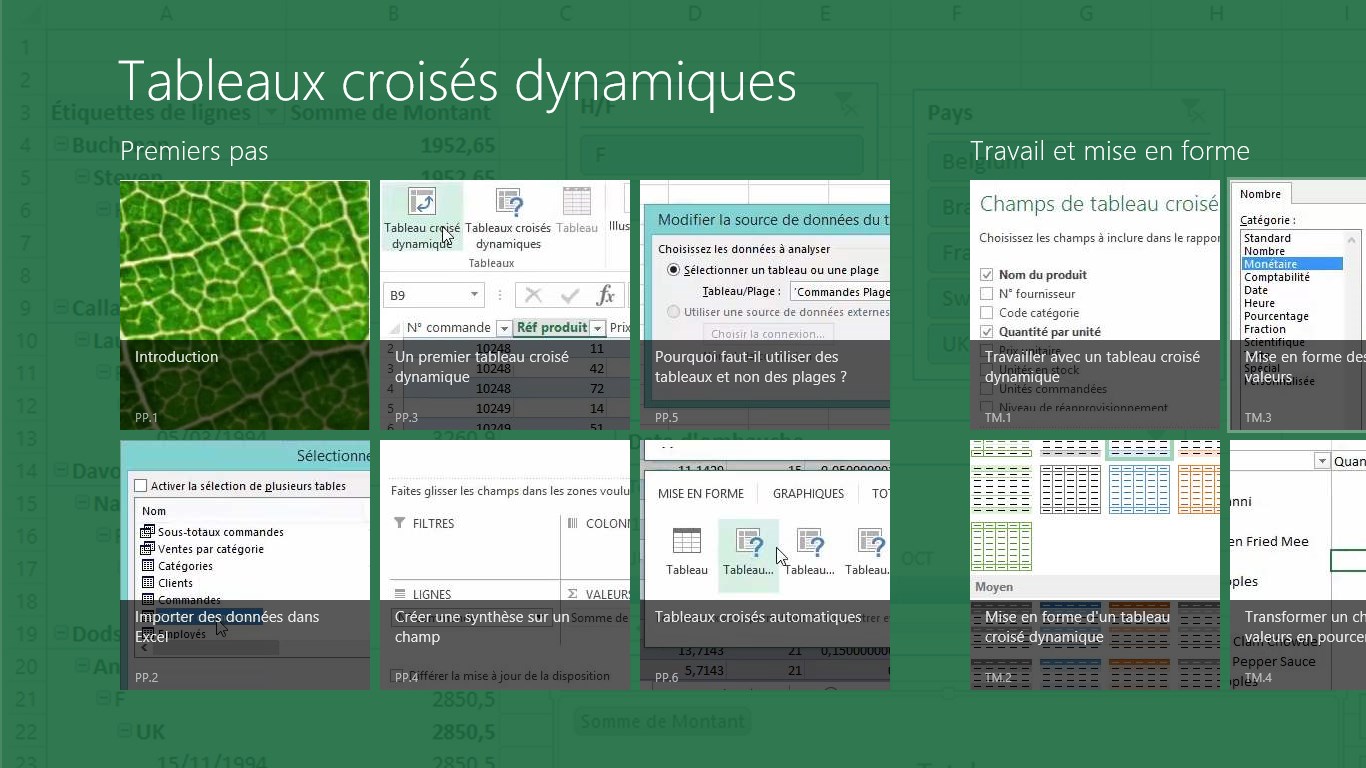Click the fx insert function icon
Image resolution: width=1366 pixels, height=768 pixels.
point(605,295)
